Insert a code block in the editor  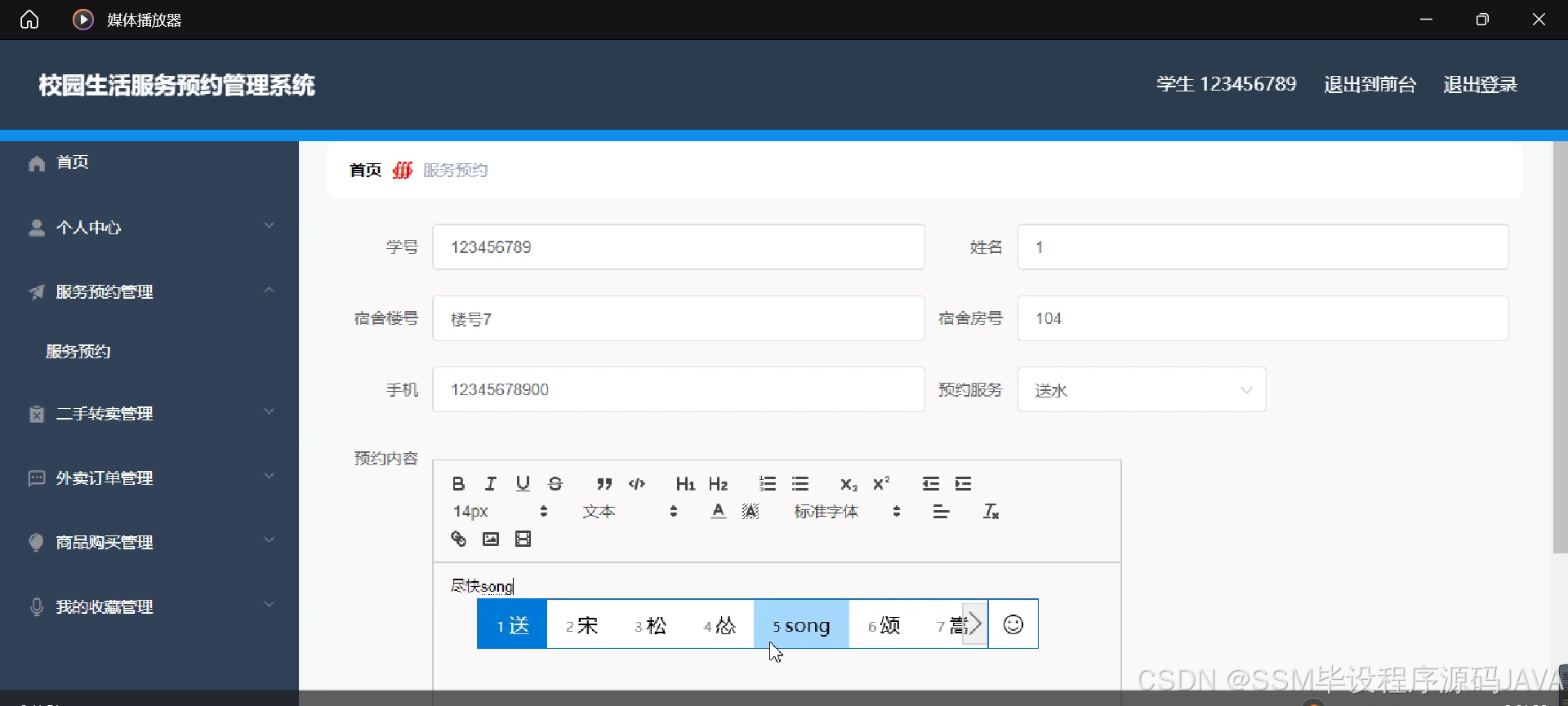coord(637,484)
